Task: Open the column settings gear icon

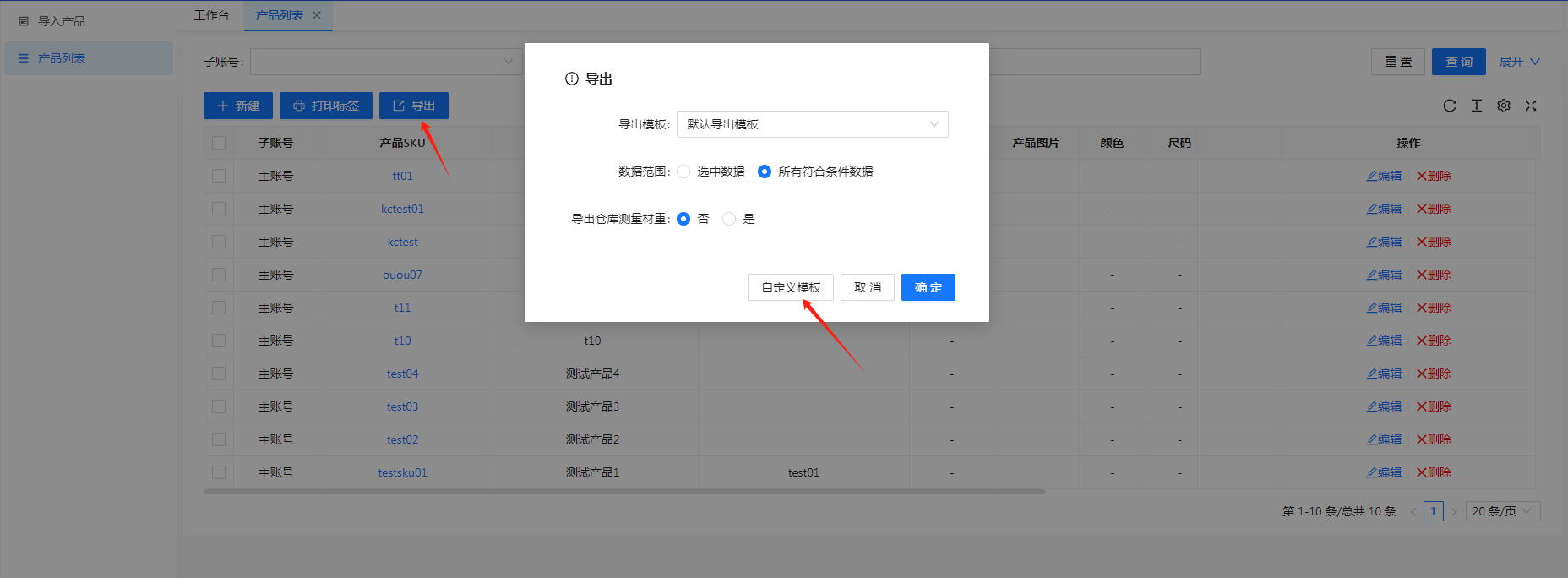Action: click(1504, 106)
